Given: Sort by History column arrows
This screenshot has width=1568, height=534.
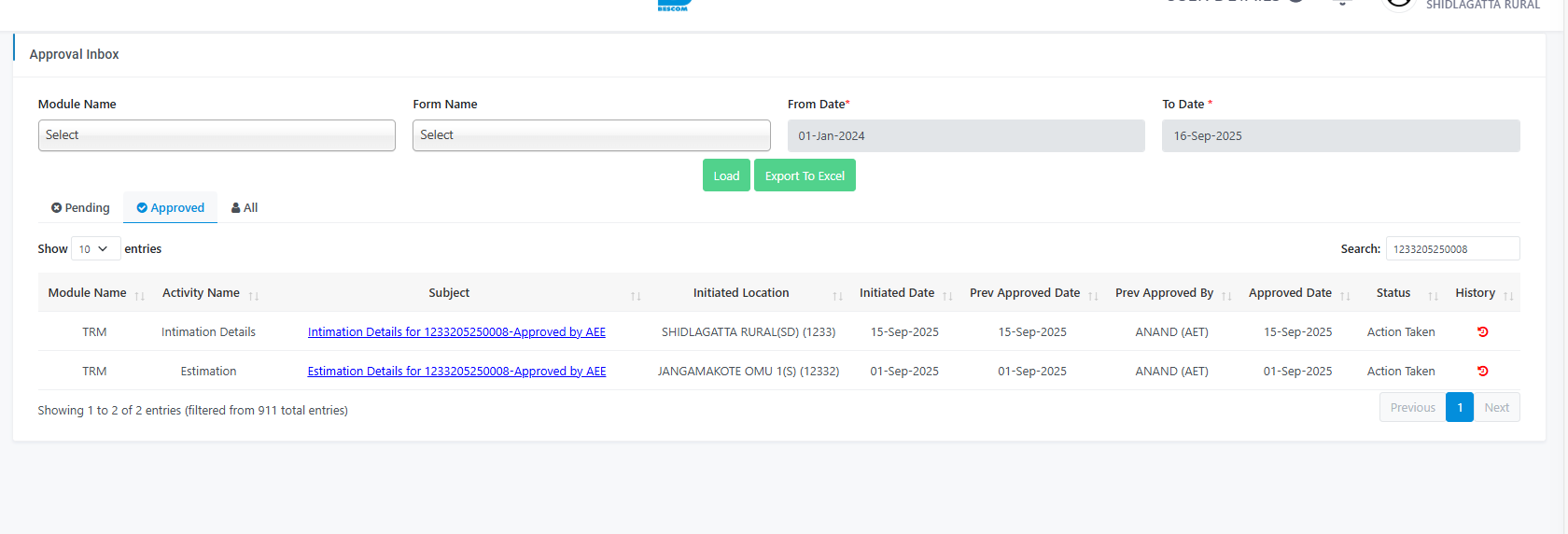Looking at the screenshot, I should coord(1508,296).
